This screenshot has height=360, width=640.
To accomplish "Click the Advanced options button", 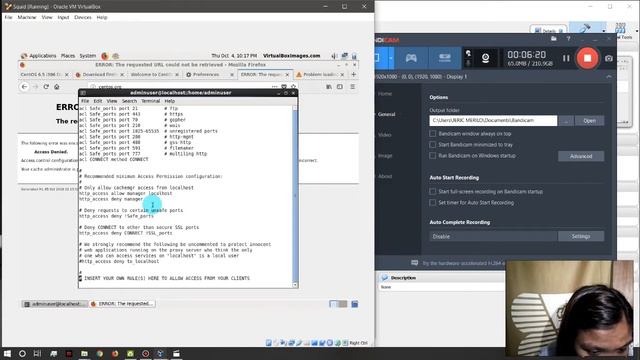I will 581,156.
